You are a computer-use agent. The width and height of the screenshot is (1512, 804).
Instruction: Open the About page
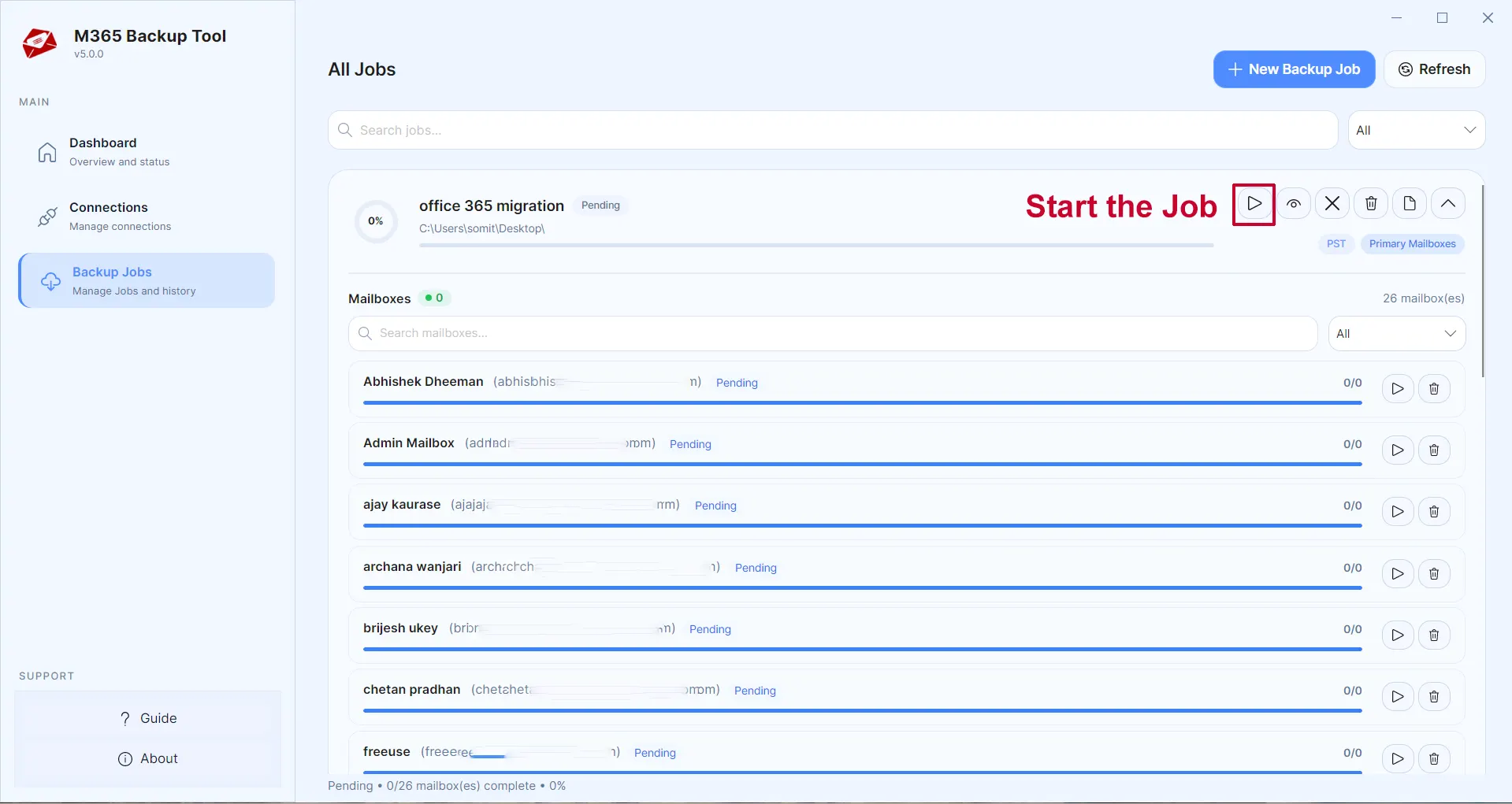[148, 758]
